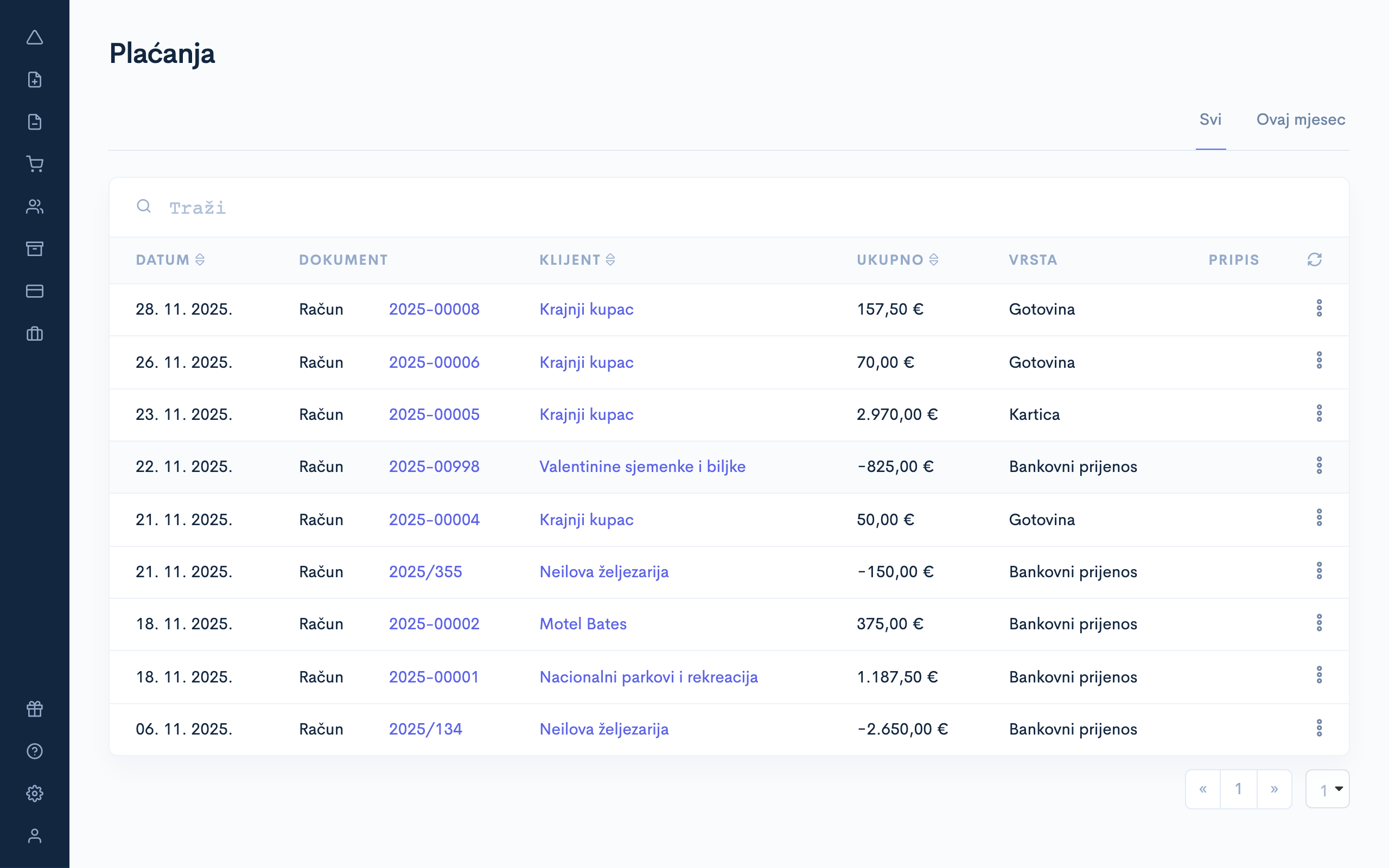Open the Motel Bates client link
Screen dimensions: 1389x868
[x=583, y=623]
